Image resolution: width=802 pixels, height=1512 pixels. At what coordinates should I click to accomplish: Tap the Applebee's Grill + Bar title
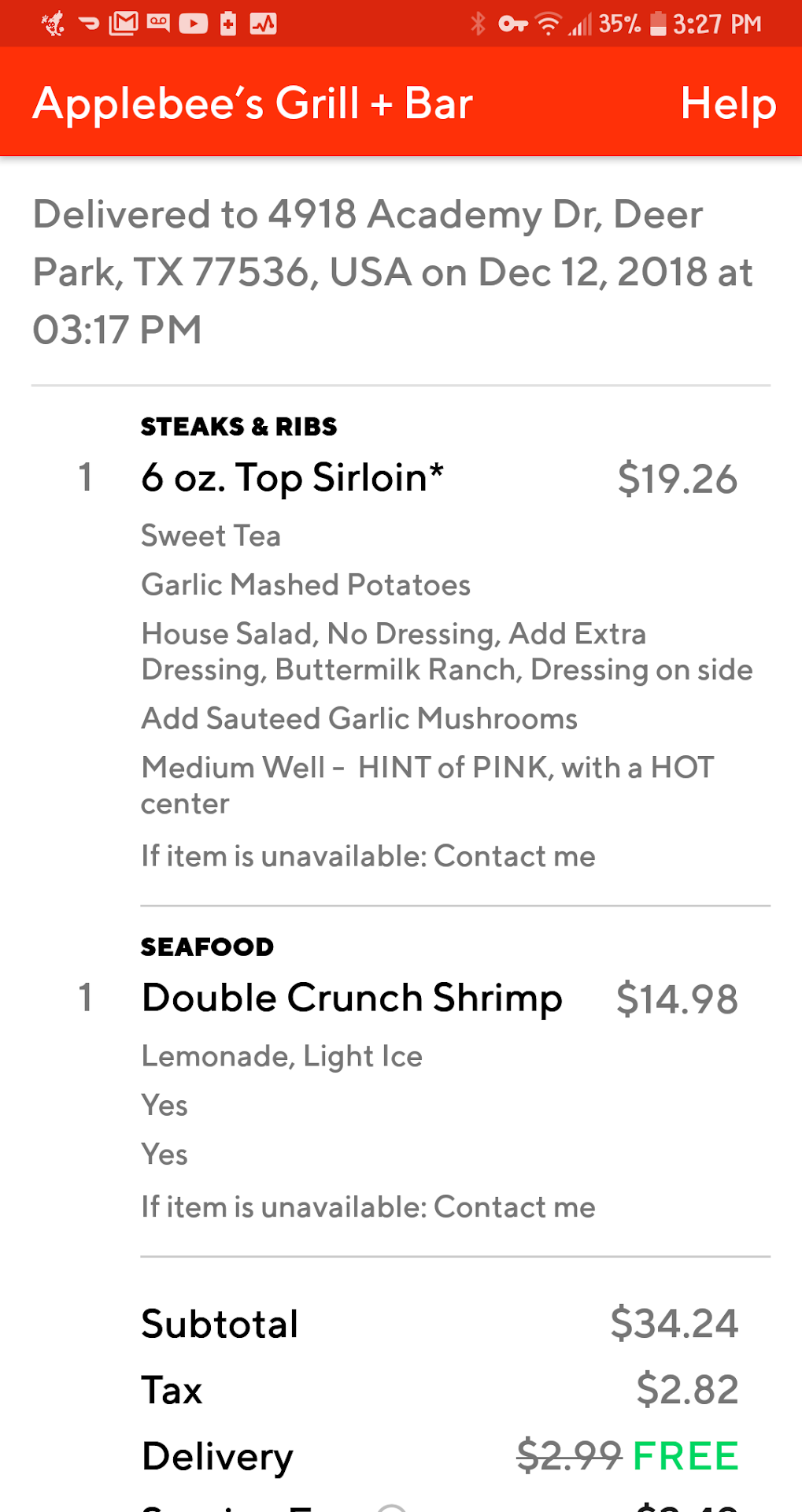(253, 103)
